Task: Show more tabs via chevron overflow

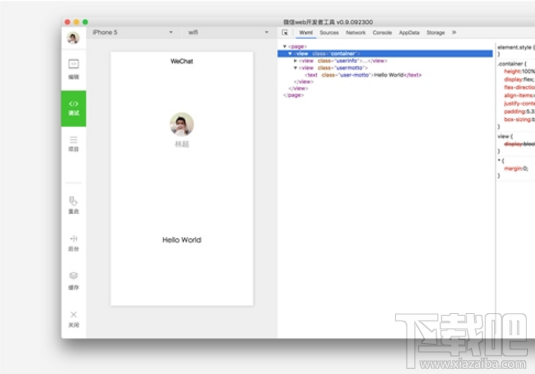Action: click(x=454, y=32)
